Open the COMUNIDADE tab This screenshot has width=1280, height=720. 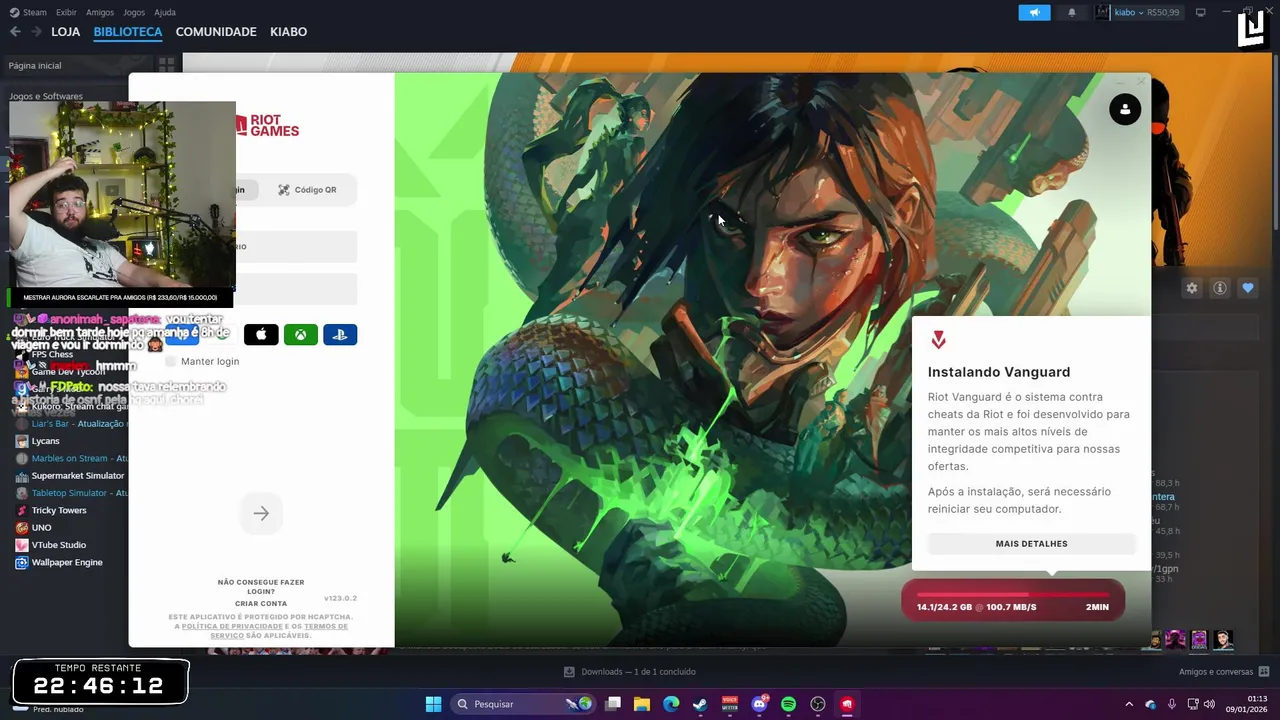[216, 32]
